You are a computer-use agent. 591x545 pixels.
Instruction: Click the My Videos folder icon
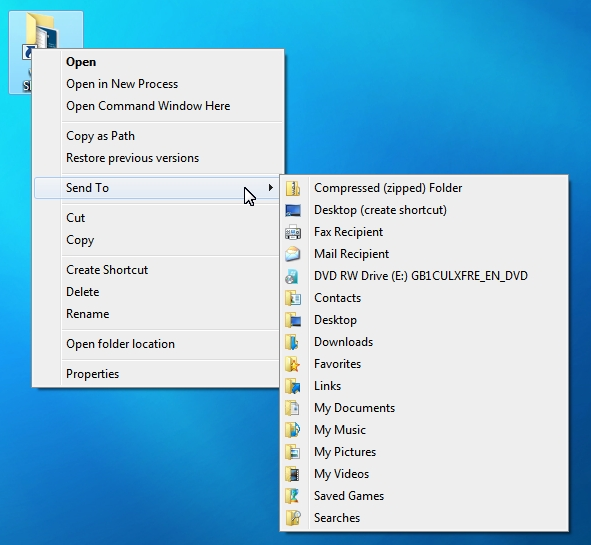pyautogui.click(x=292, y=474)
